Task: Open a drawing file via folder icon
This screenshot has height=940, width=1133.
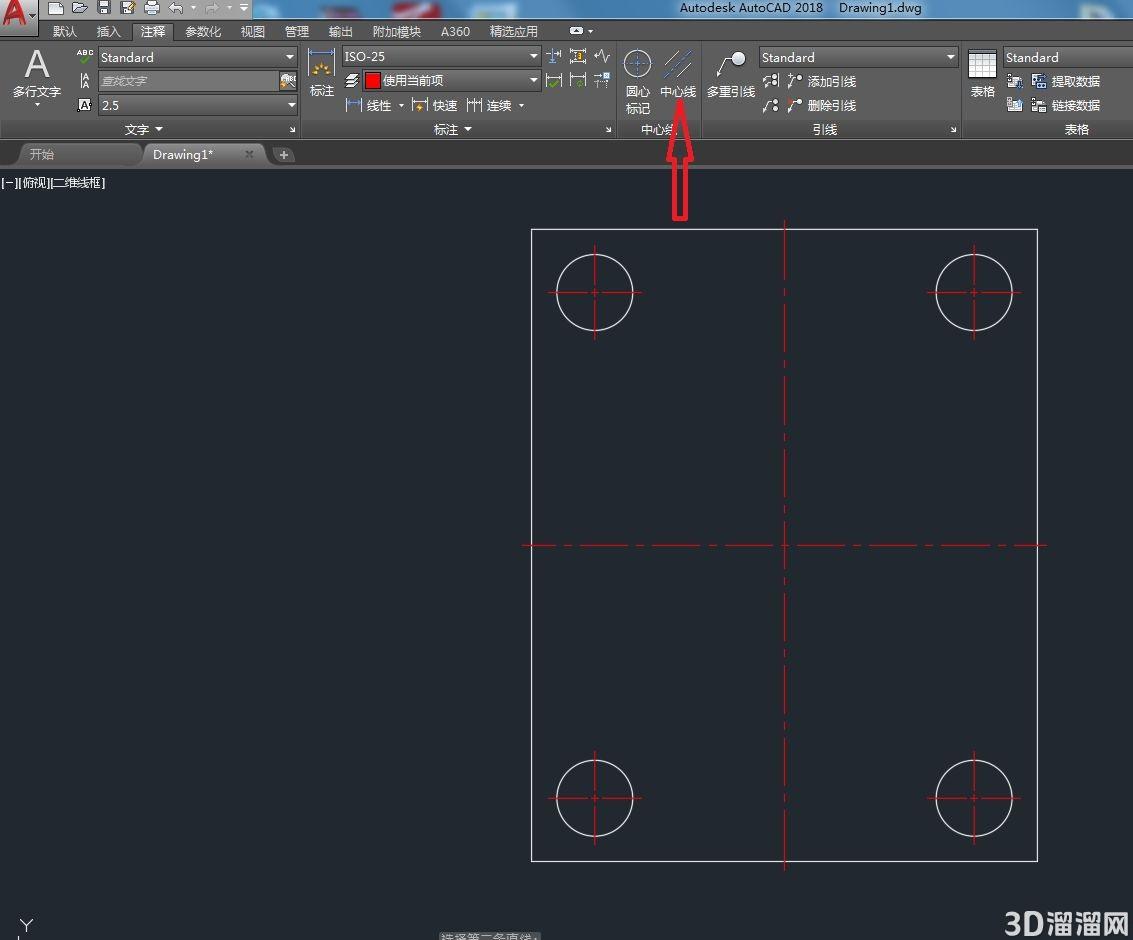Action: coord(79,9)
